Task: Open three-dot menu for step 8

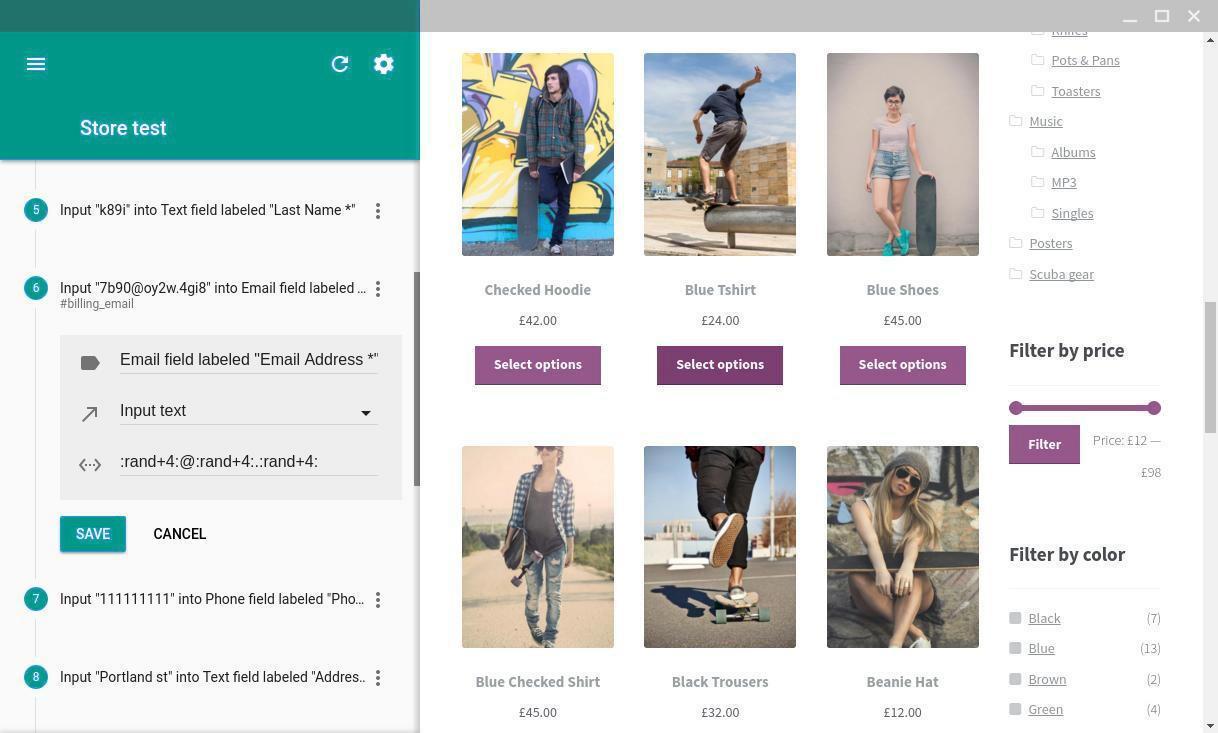Action: (378, 678)
